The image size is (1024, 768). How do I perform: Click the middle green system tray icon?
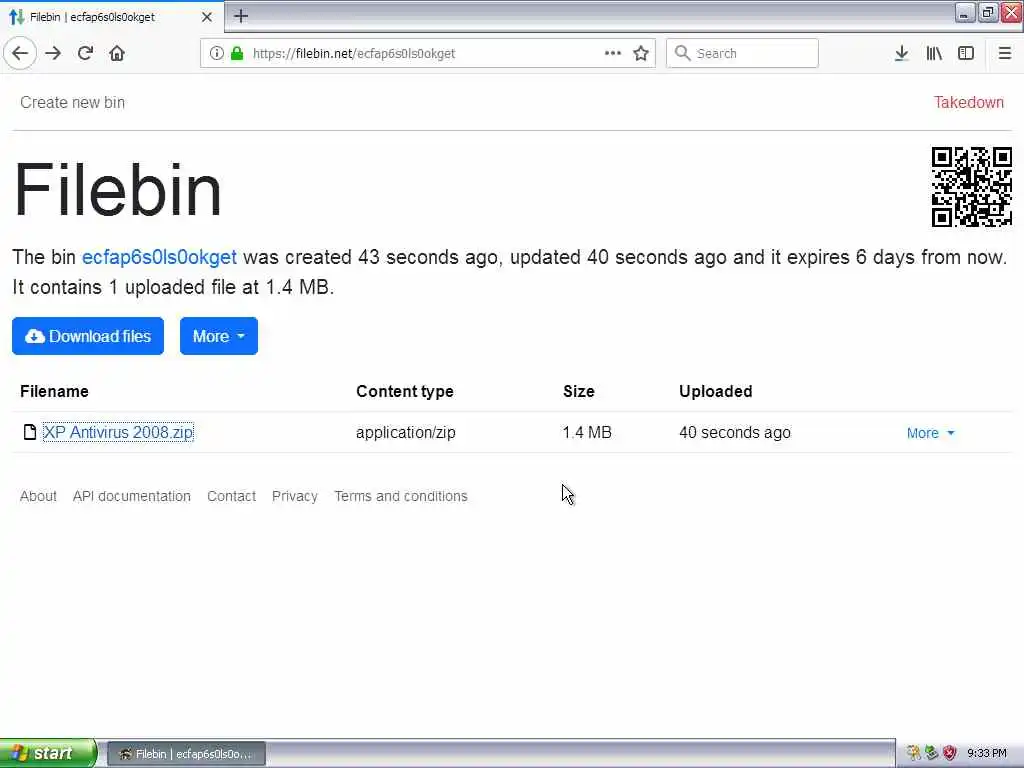point(931,754)
